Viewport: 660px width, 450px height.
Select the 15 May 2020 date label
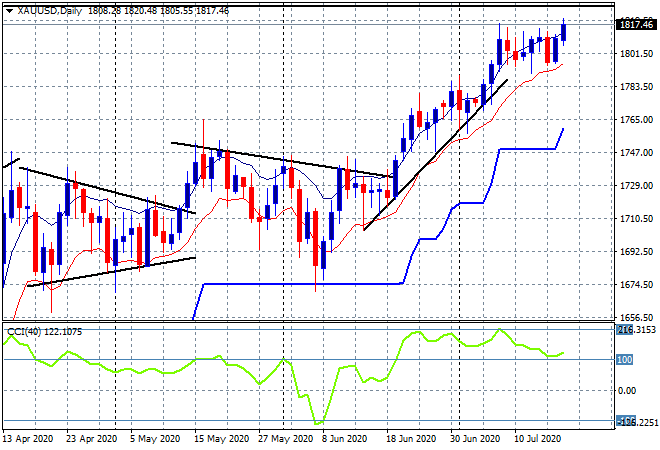[222, 439]
